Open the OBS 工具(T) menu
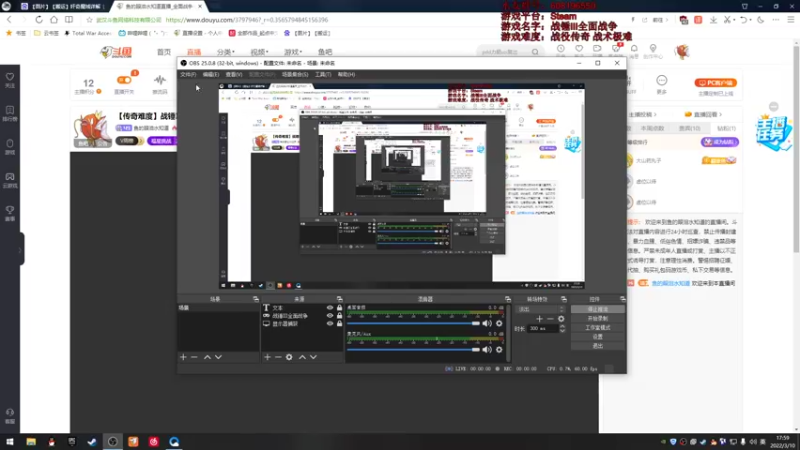 323,74
